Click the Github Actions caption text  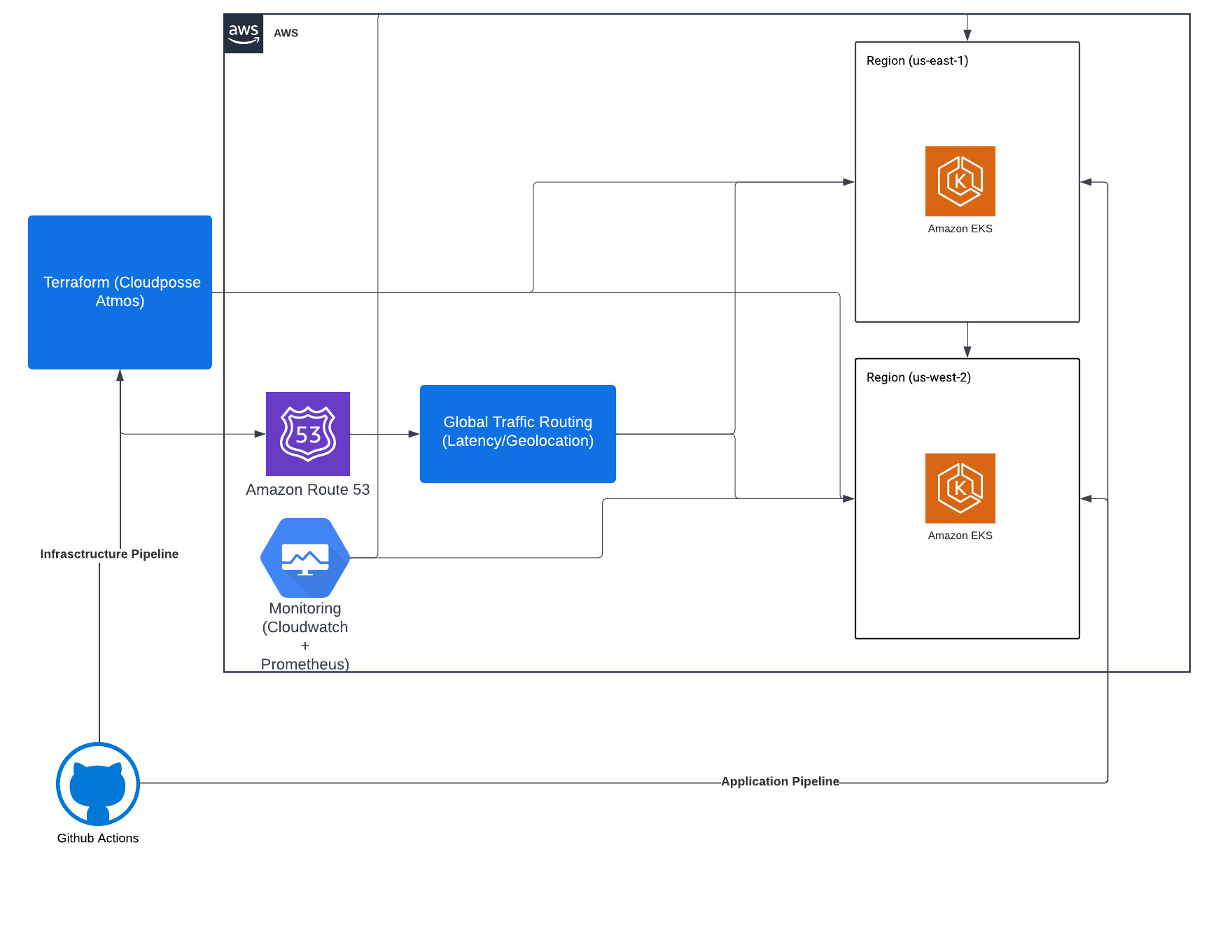[98, 838]
